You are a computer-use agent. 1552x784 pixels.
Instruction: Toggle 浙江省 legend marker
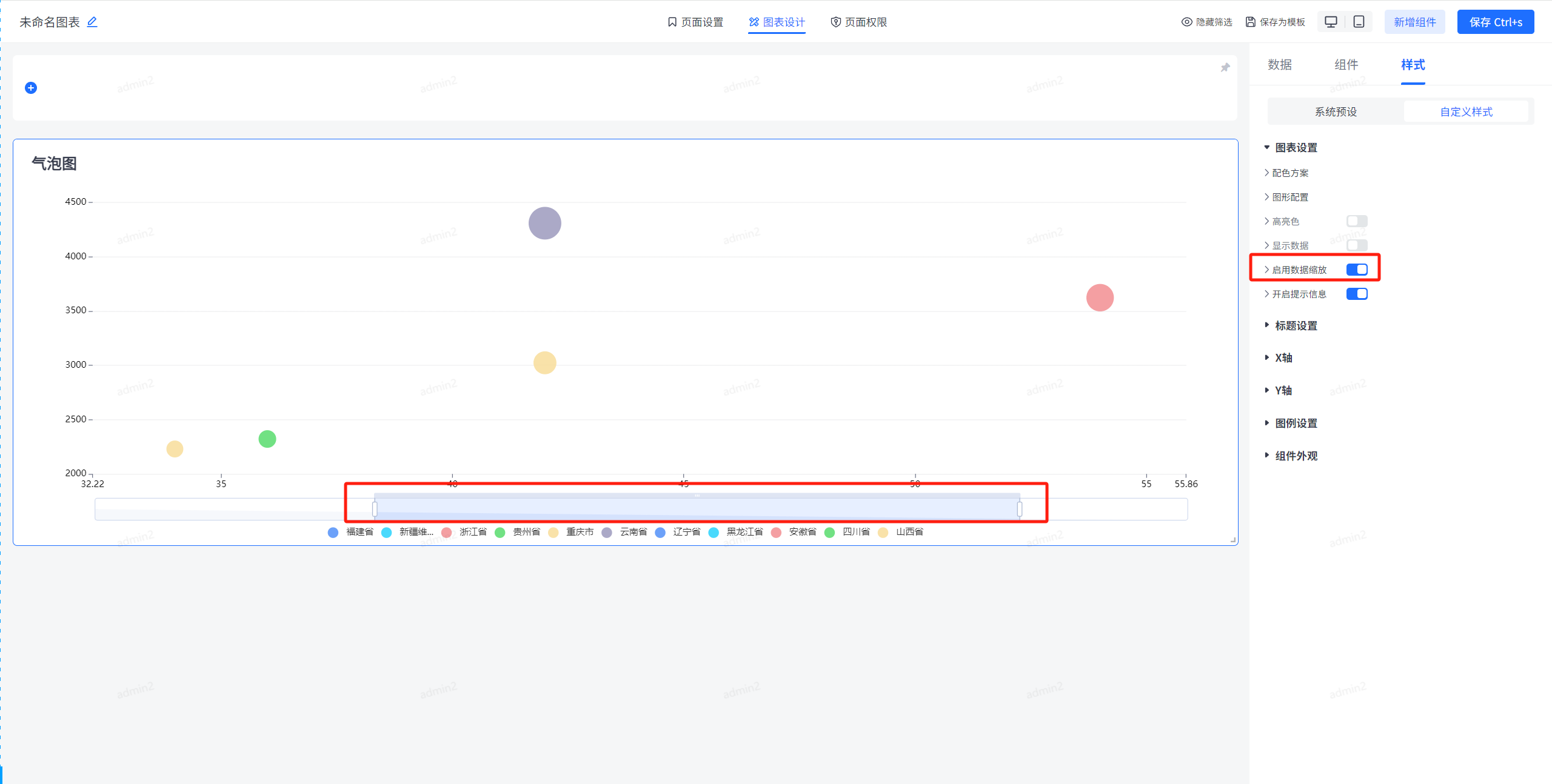(447, 532)
